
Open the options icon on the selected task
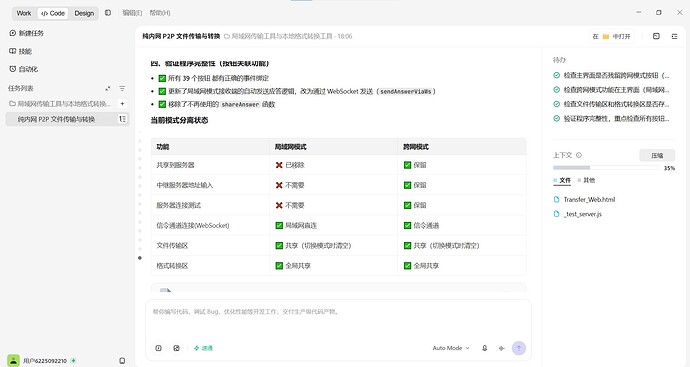[122, 119]
